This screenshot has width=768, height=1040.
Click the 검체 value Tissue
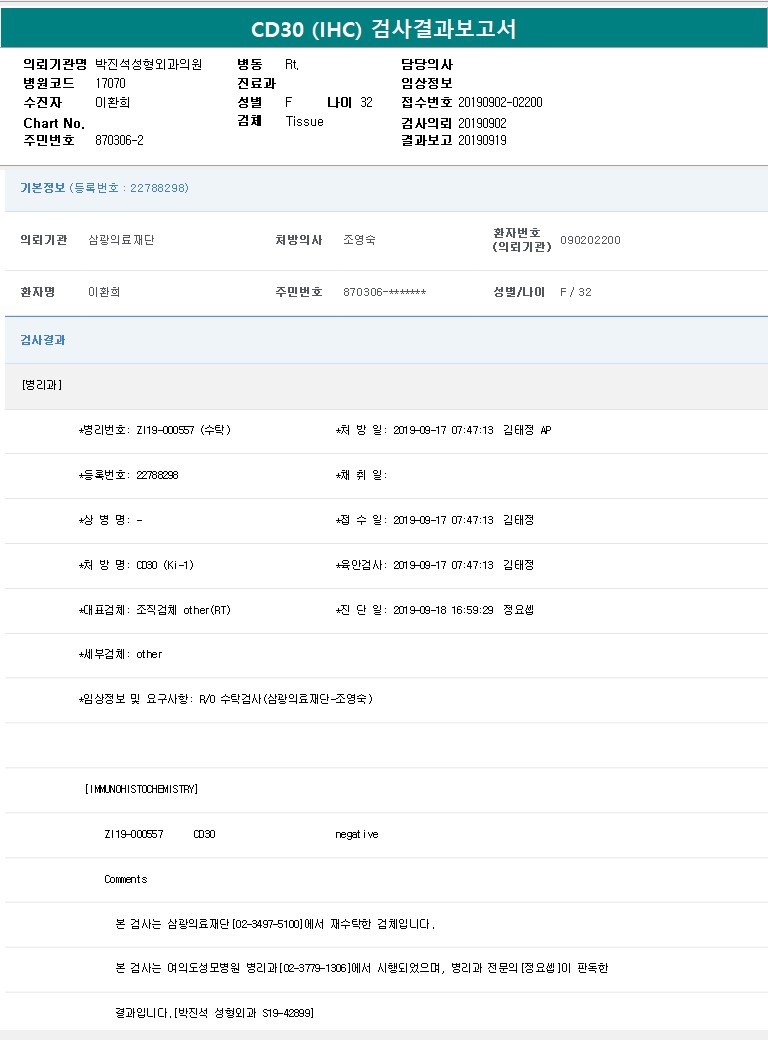tap(304, 122)
